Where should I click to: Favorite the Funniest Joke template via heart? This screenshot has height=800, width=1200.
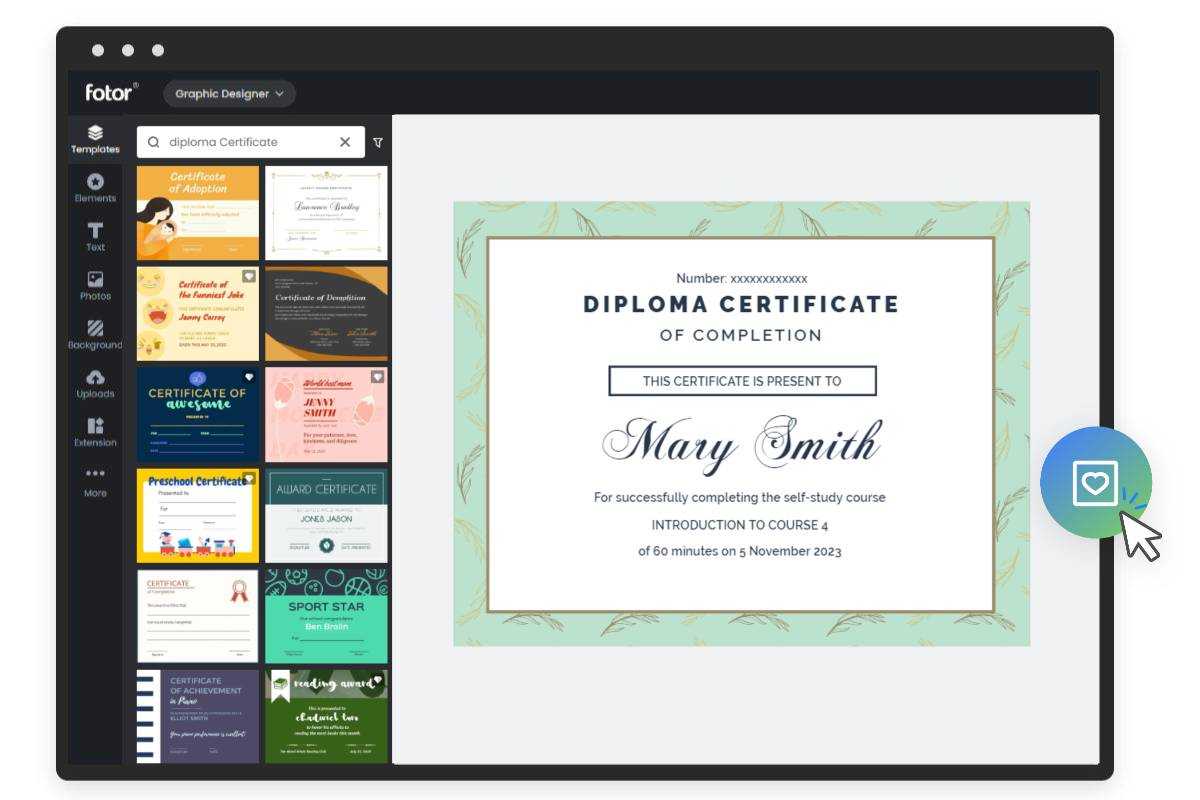249,276
